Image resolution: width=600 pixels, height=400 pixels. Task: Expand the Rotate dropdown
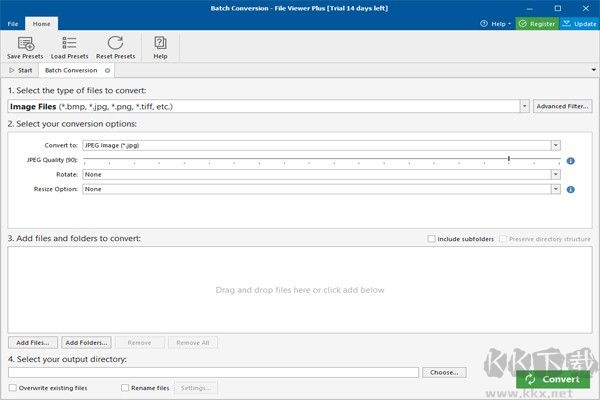[x=555, y=174]
